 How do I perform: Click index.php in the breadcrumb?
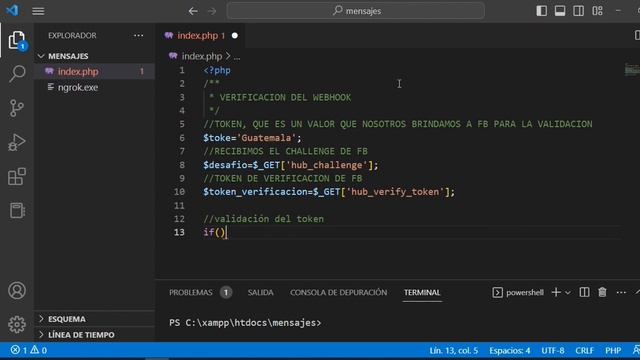[x=202, y=56]
